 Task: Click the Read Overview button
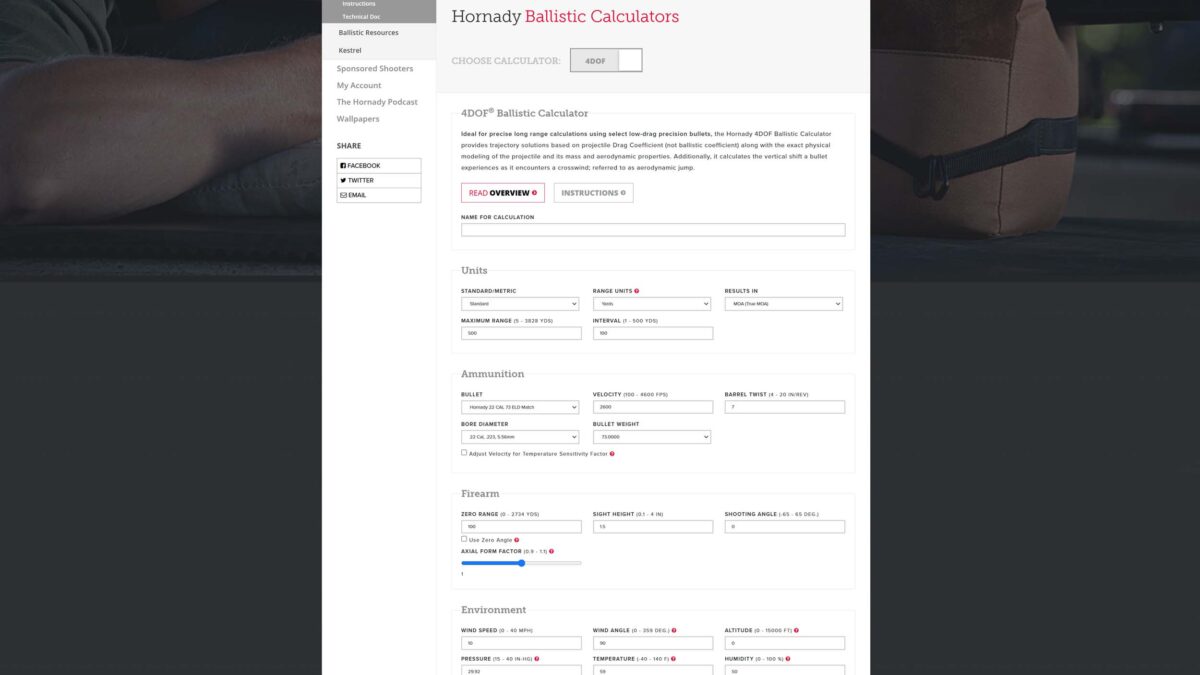pos(502,193)
